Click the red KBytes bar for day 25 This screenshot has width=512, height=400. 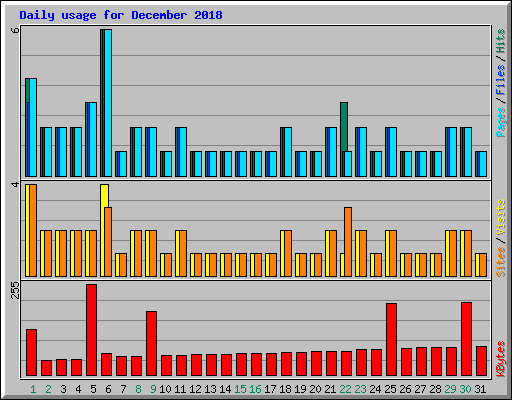tap(392, 340)
